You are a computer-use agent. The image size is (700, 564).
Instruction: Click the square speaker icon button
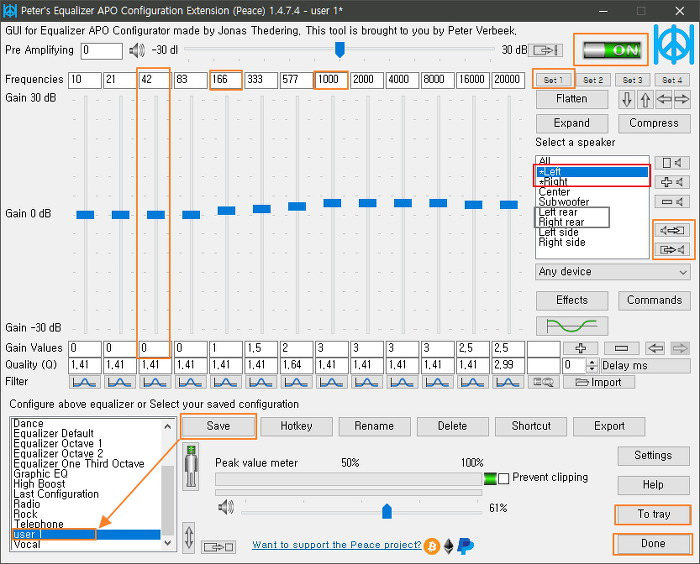(x=672, y=163)
